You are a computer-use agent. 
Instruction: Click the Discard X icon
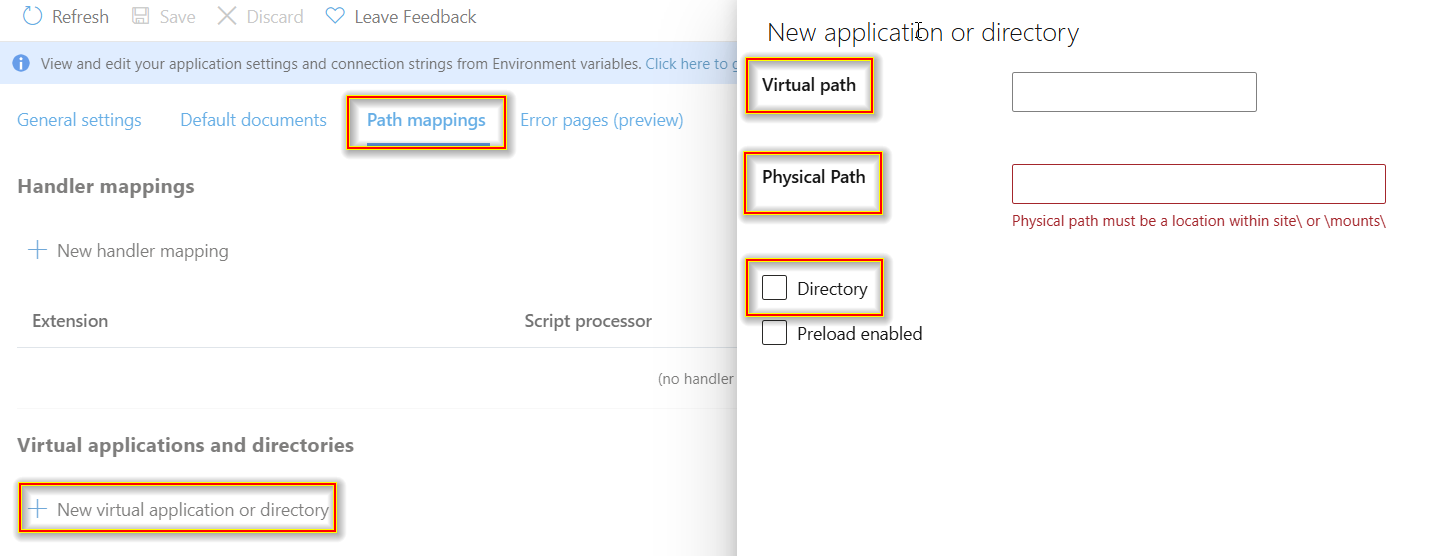tap(227, 16)
